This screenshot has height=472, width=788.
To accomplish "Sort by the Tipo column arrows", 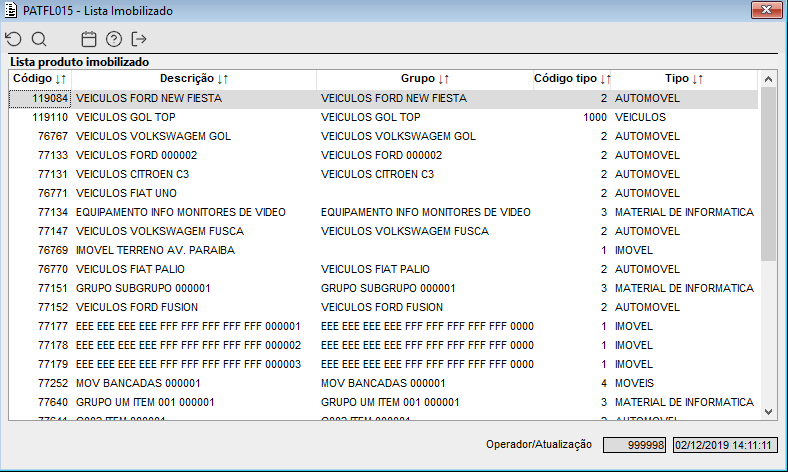I will click(x=698, y=79).
